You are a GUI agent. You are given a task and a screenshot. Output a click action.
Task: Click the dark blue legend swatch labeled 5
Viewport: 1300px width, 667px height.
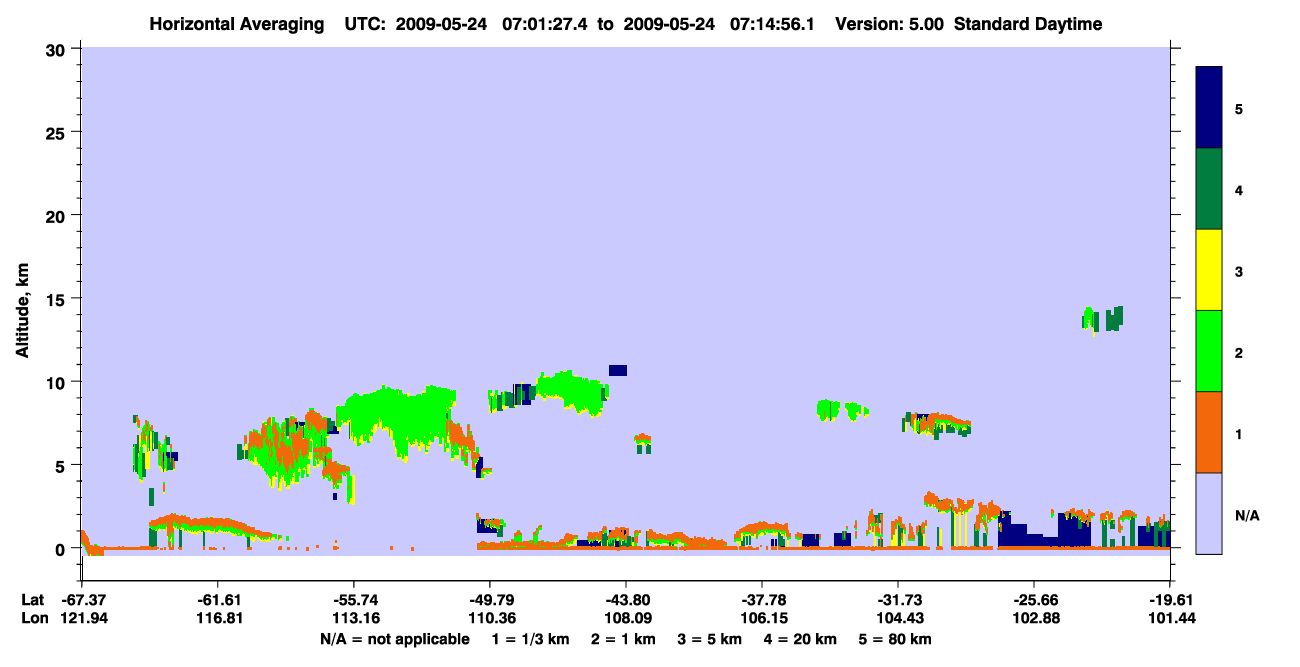(x=1209, y=108)
